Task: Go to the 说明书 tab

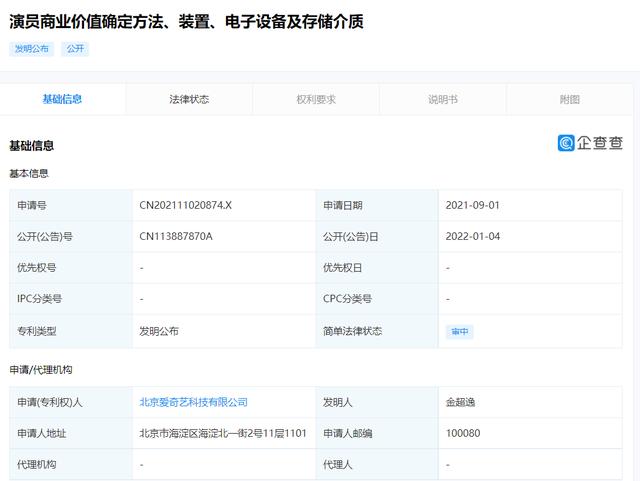Action: [443, 99]
